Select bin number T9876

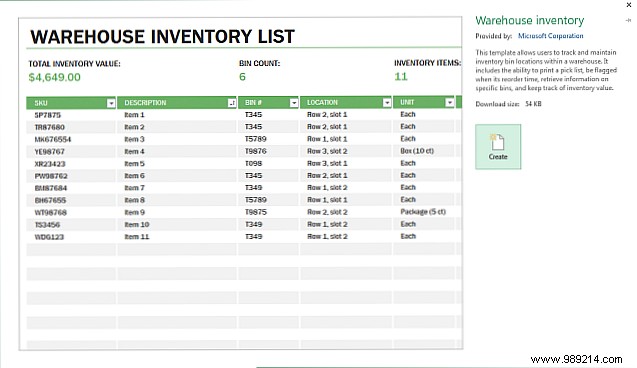pyautogui.click(x=256, y=151)
